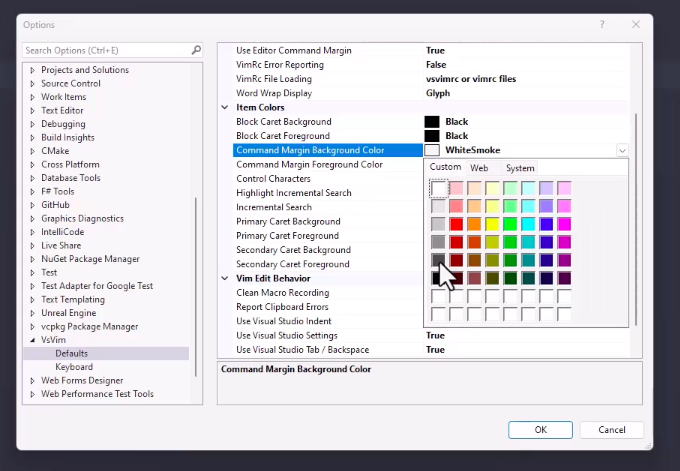Click the WhiteSmoke color preview box
The height and width of the screenshot is (471, 680).
coord(432,150)
